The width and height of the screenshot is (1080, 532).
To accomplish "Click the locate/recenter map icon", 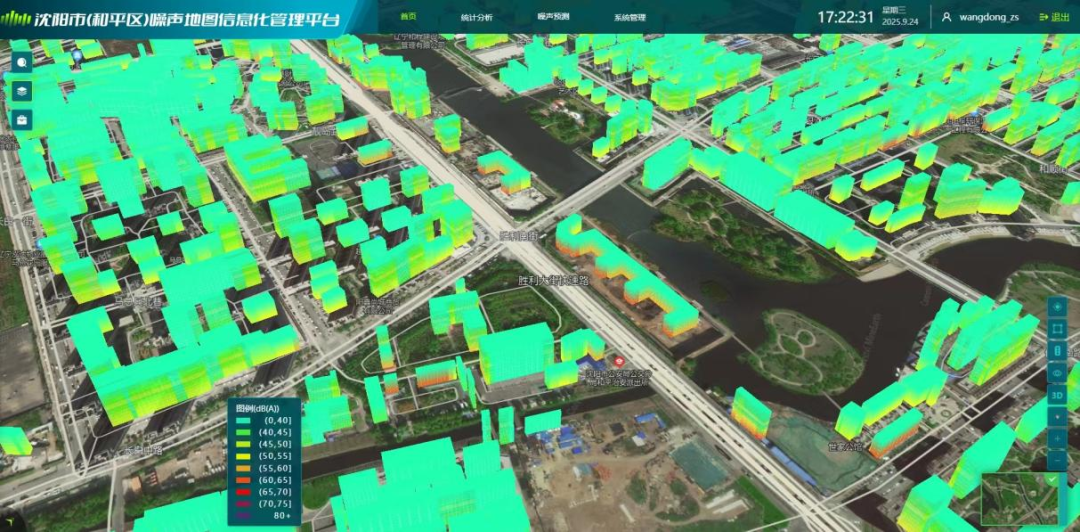I will tap(1057, 306).
